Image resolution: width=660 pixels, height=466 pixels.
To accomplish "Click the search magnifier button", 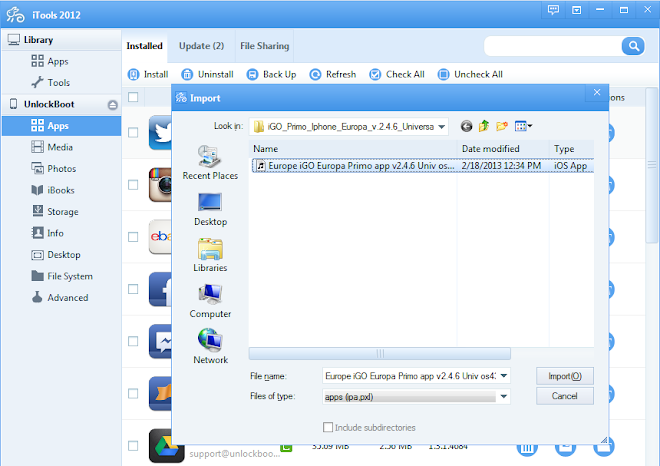I will 633,46.
